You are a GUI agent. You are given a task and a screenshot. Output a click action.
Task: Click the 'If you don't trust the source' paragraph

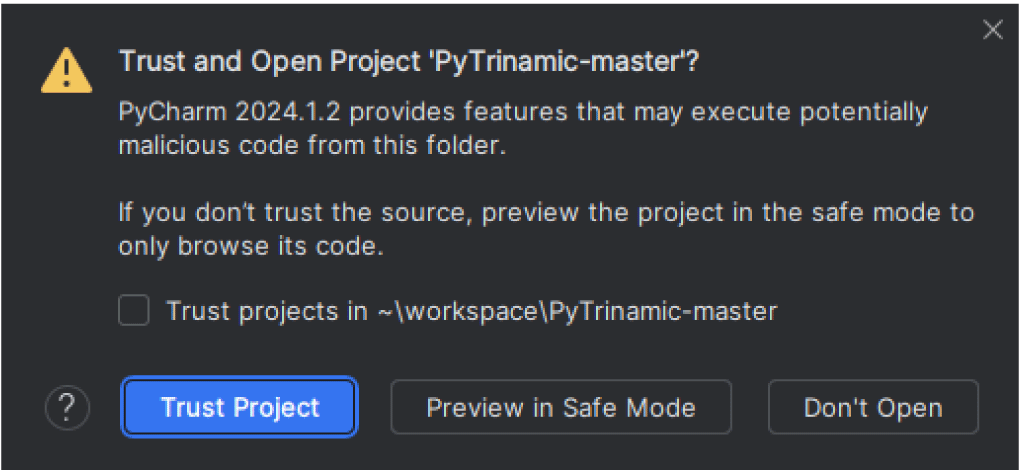(x=546, y=229)
